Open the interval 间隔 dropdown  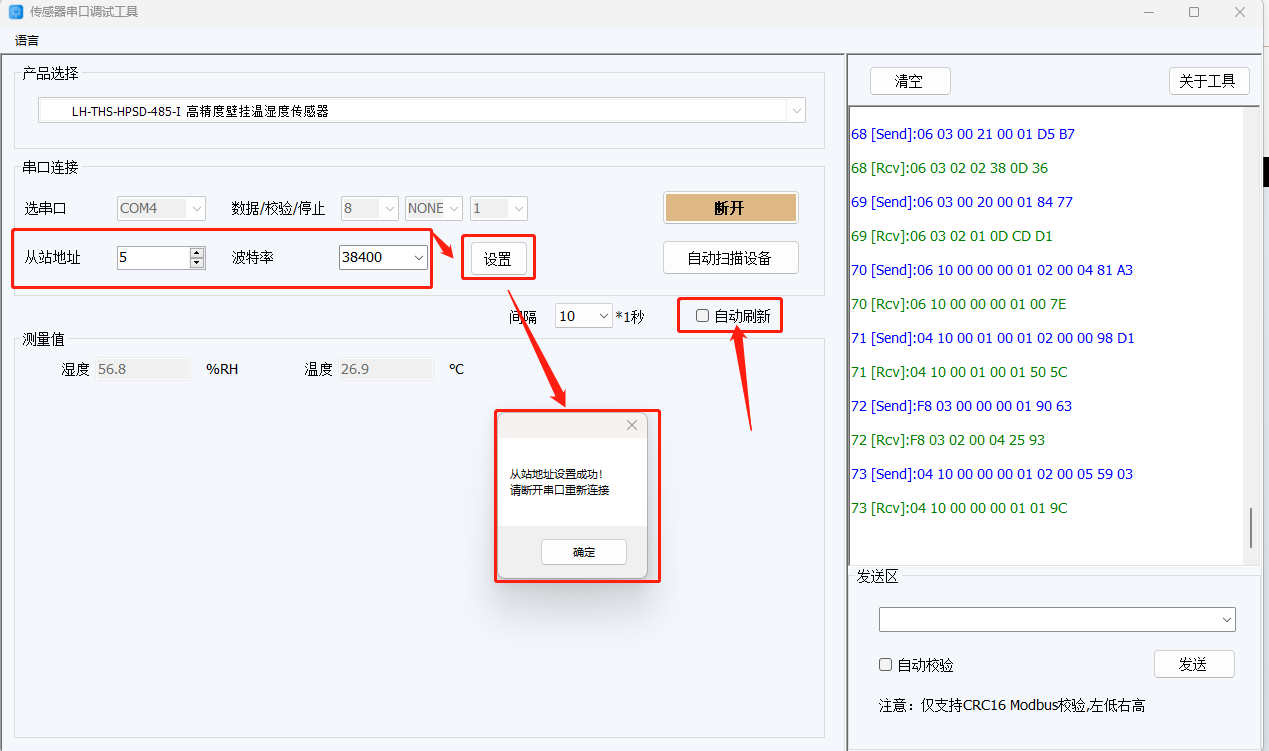[603, 316]
